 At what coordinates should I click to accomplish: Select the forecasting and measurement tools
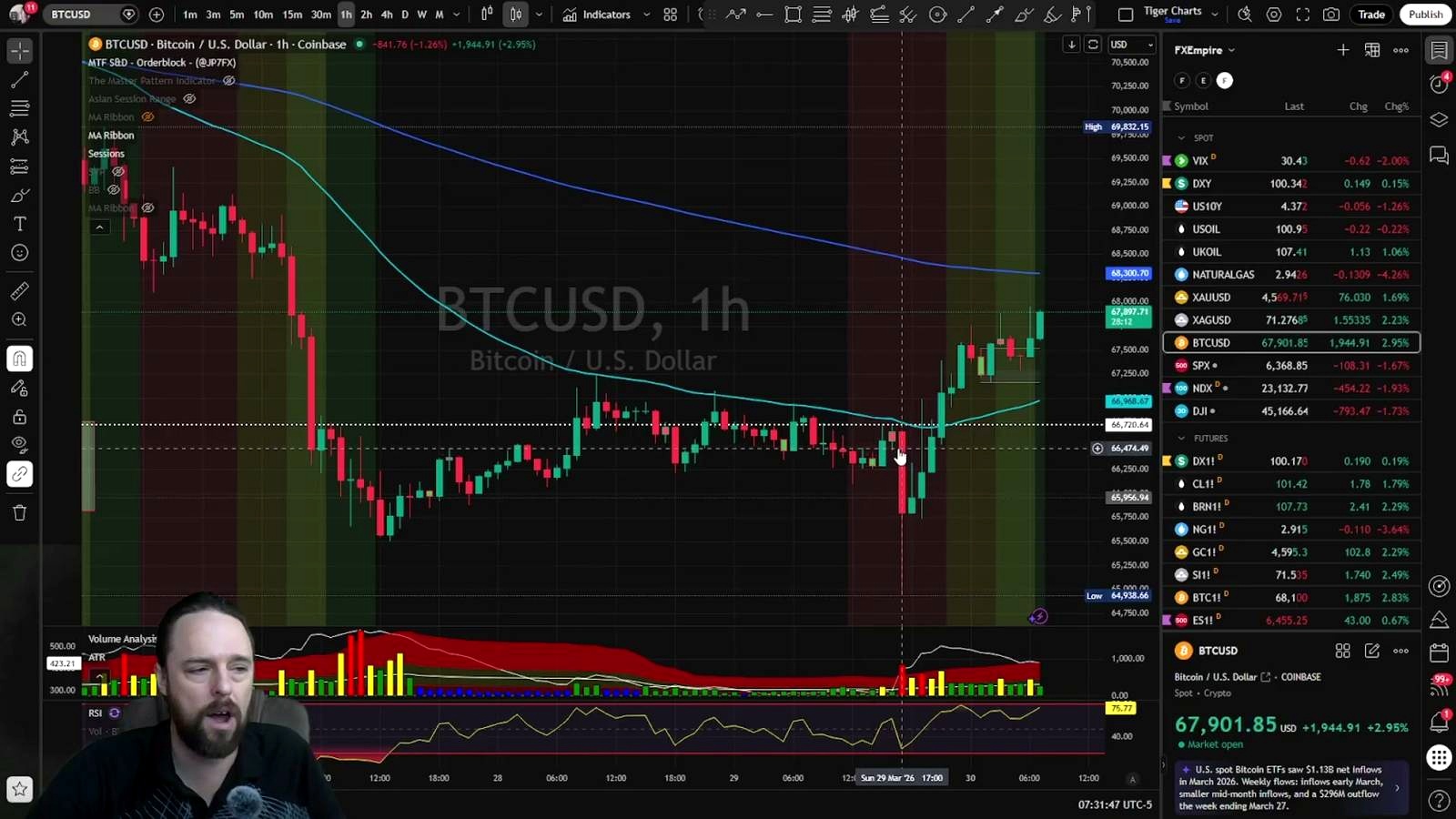[x=20, y=167]
